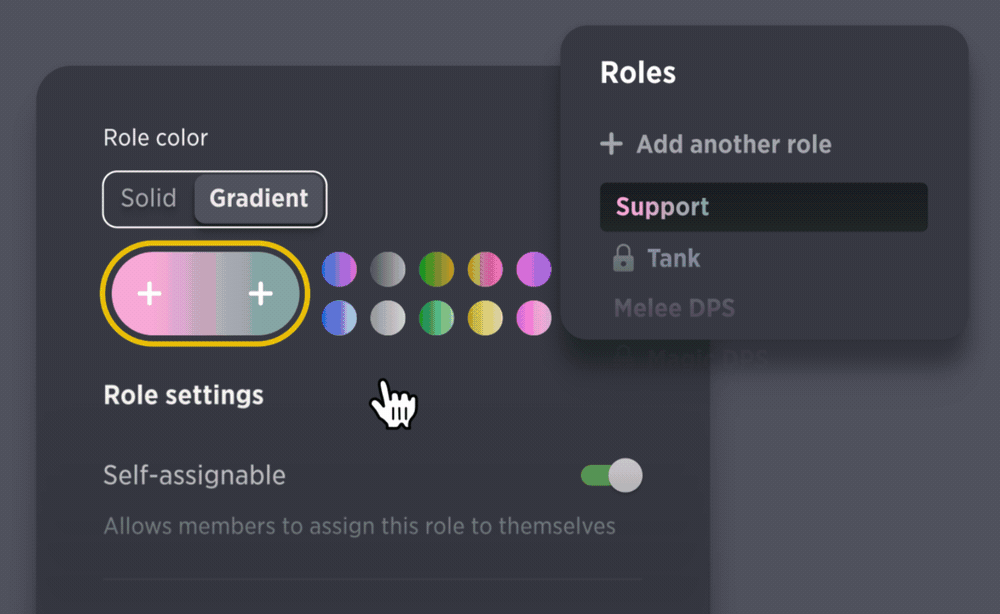Choose the yellow-to-pink gradient swatch, top row

485,269
